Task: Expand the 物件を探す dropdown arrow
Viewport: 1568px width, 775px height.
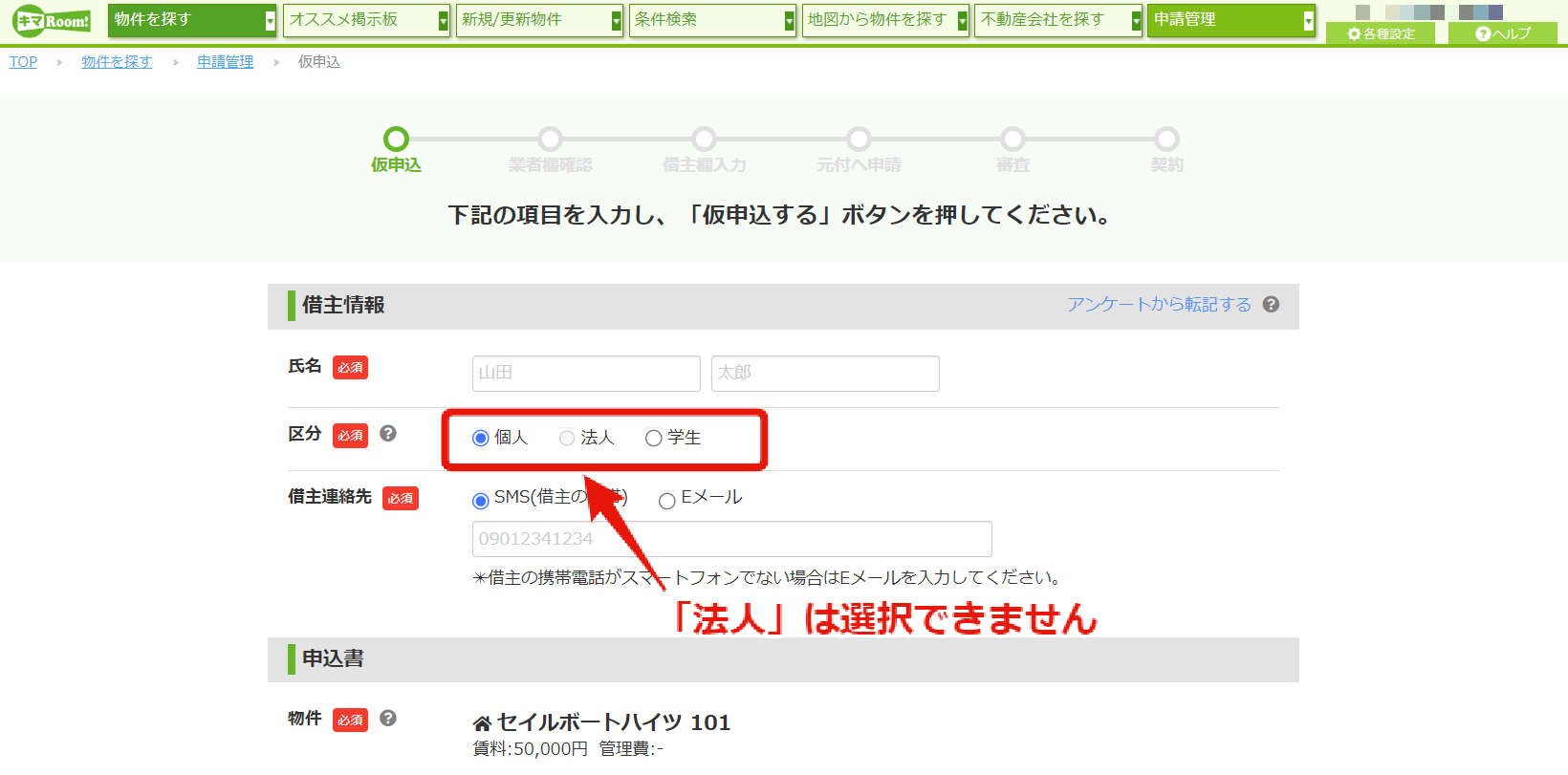Action: [x=271, y=21]
